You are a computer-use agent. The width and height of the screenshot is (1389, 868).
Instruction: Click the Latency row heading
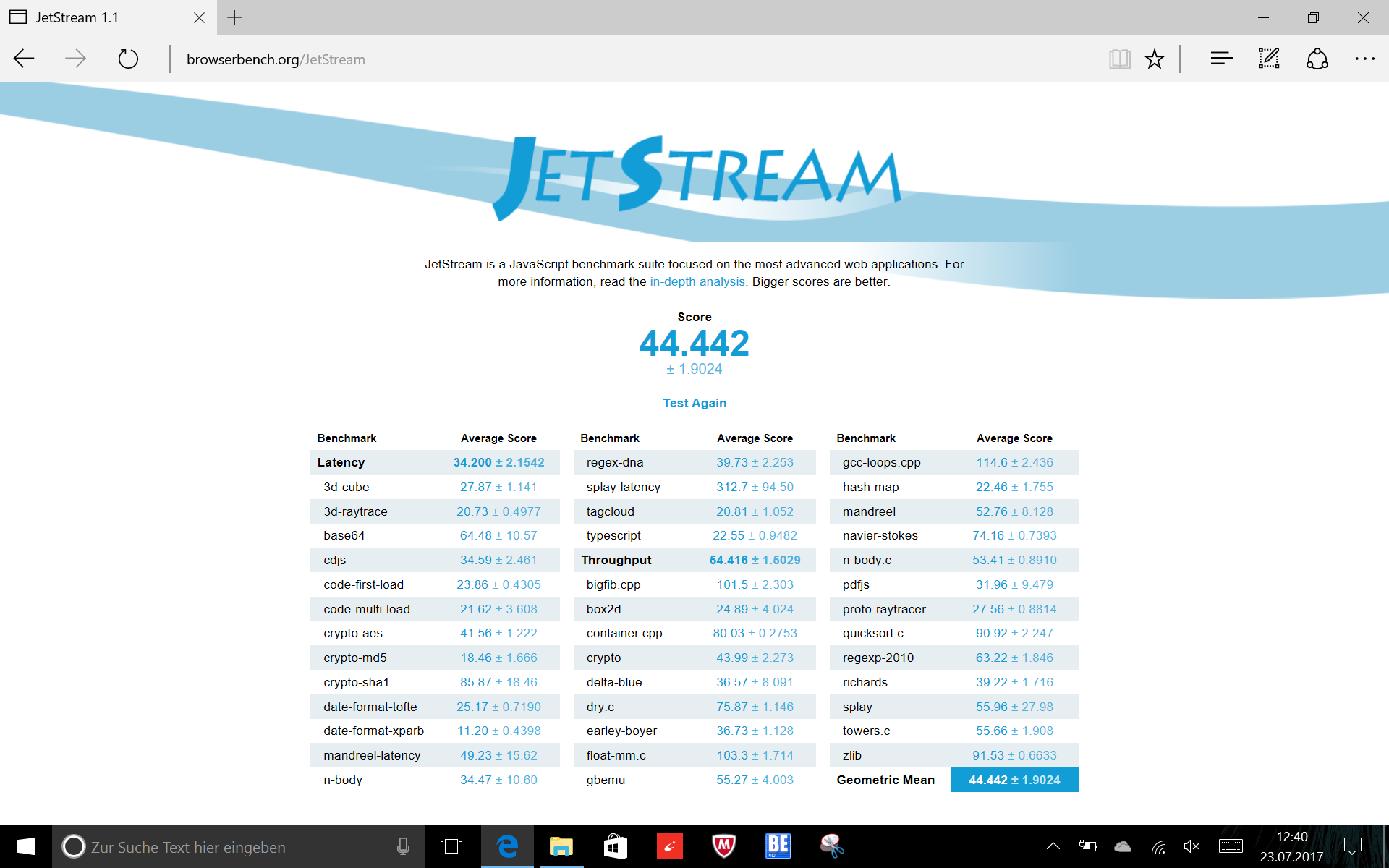tap(341, 462)
